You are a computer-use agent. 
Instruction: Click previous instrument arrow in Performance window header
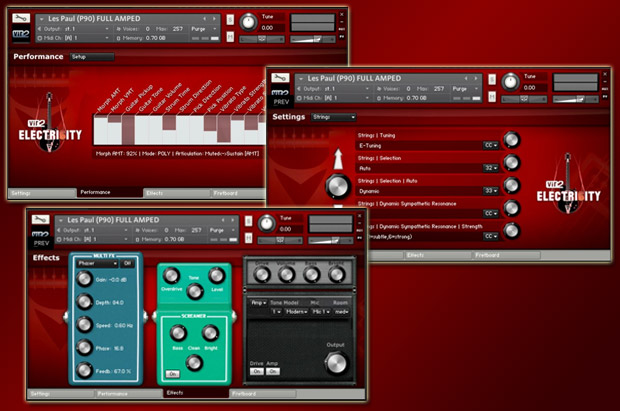tap(204, 19)
